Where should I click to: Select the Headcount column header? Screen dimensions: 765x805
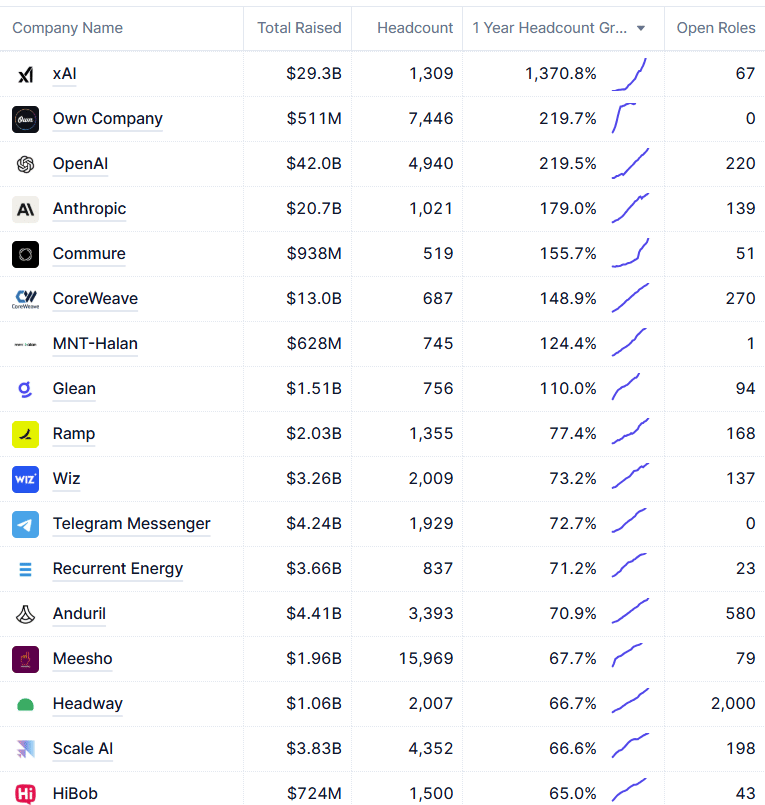point(415,28)
